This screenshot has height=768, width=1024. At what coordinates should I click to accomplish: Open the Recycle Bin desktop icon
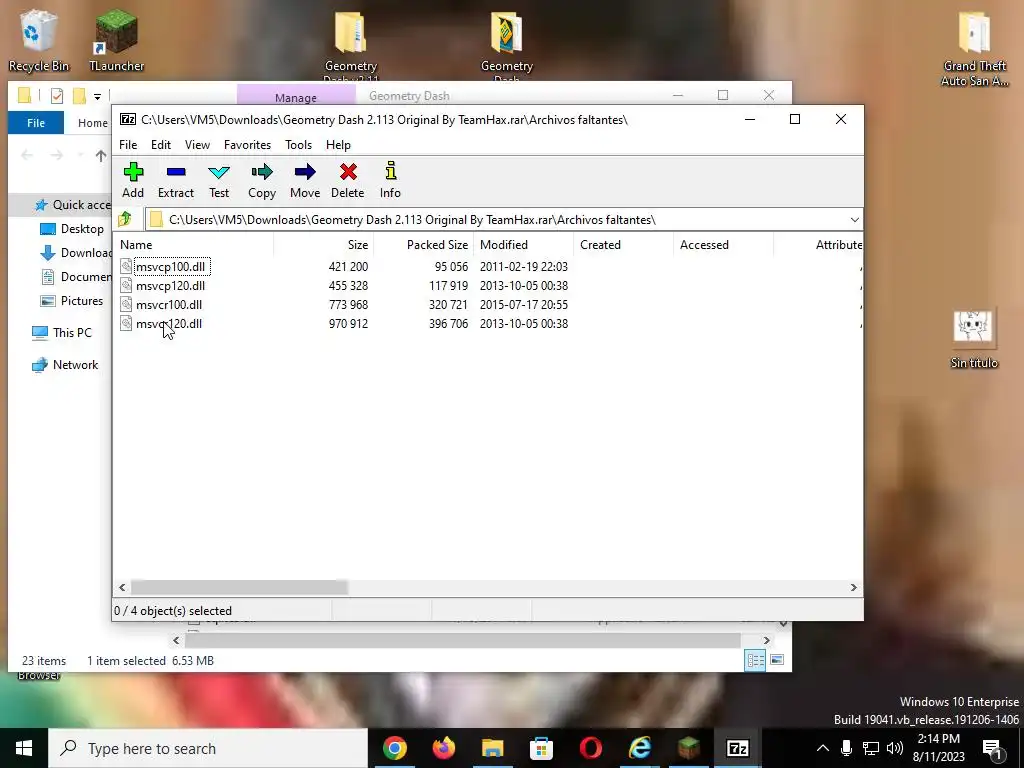(x=39, y=40)
